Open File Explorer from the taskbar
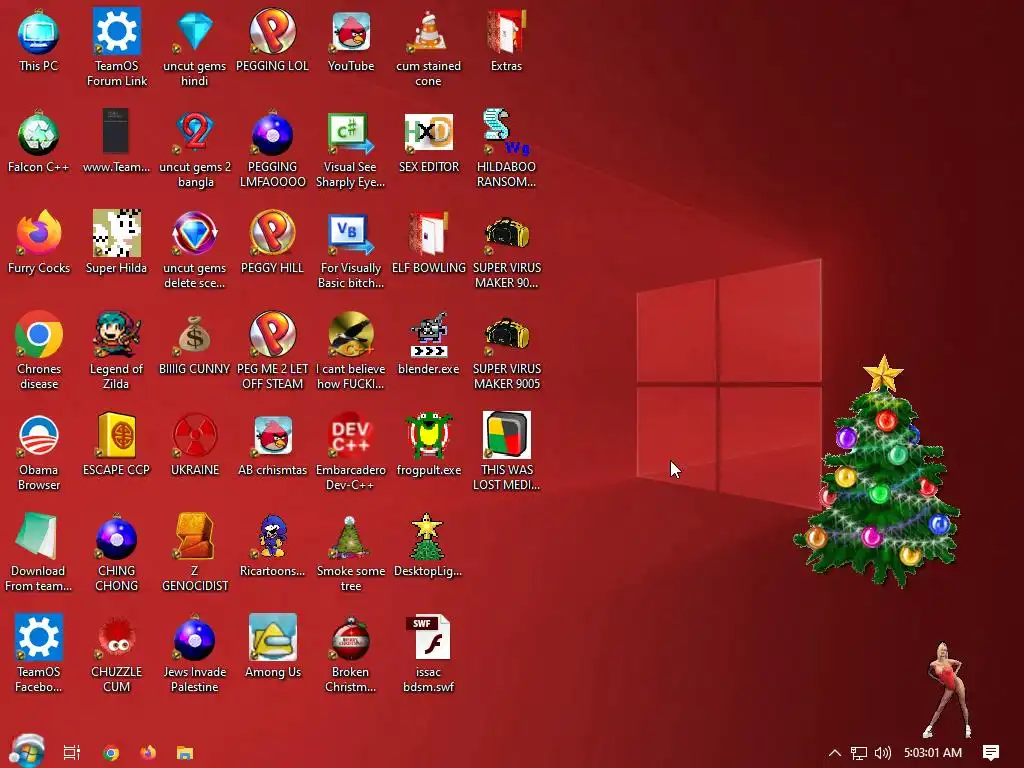 (185, 753)
